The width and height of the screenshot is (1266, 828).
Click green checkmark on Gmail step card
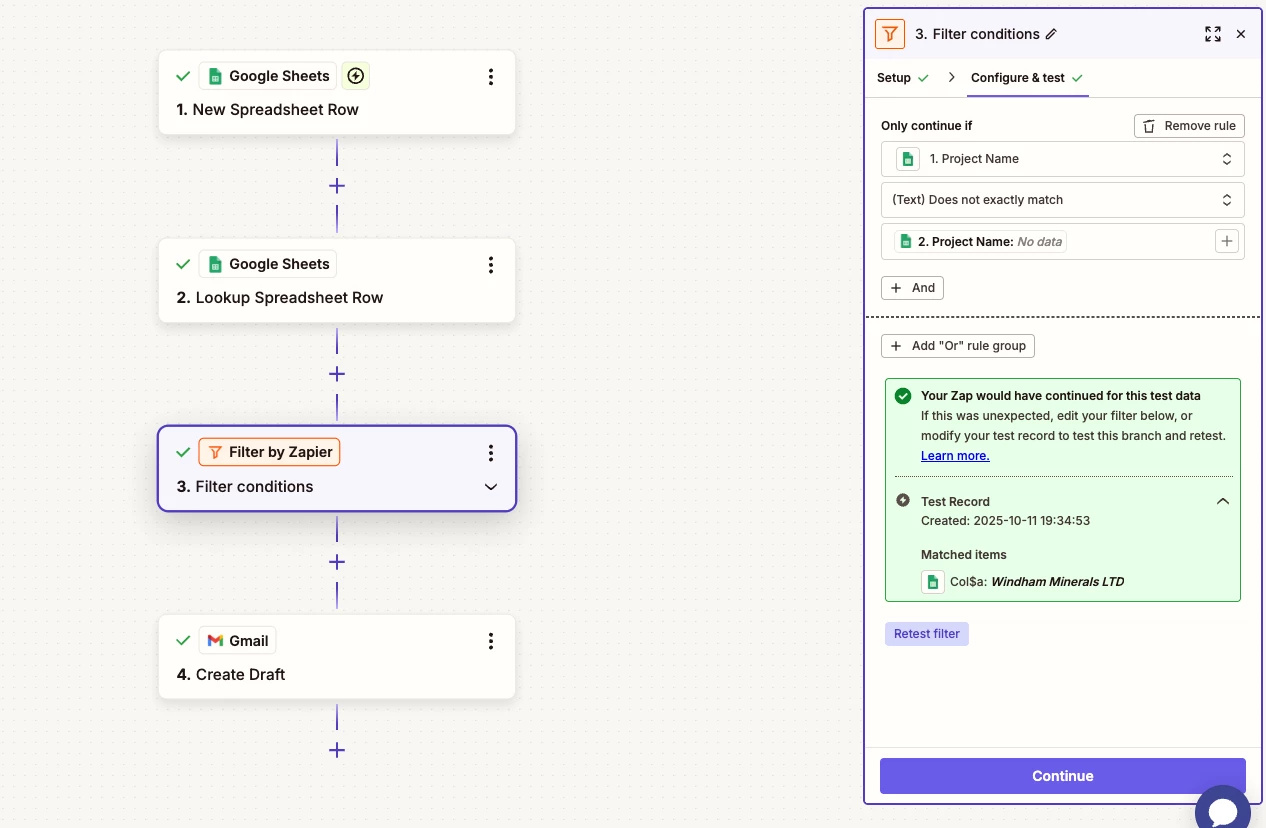tap(183, 641)
